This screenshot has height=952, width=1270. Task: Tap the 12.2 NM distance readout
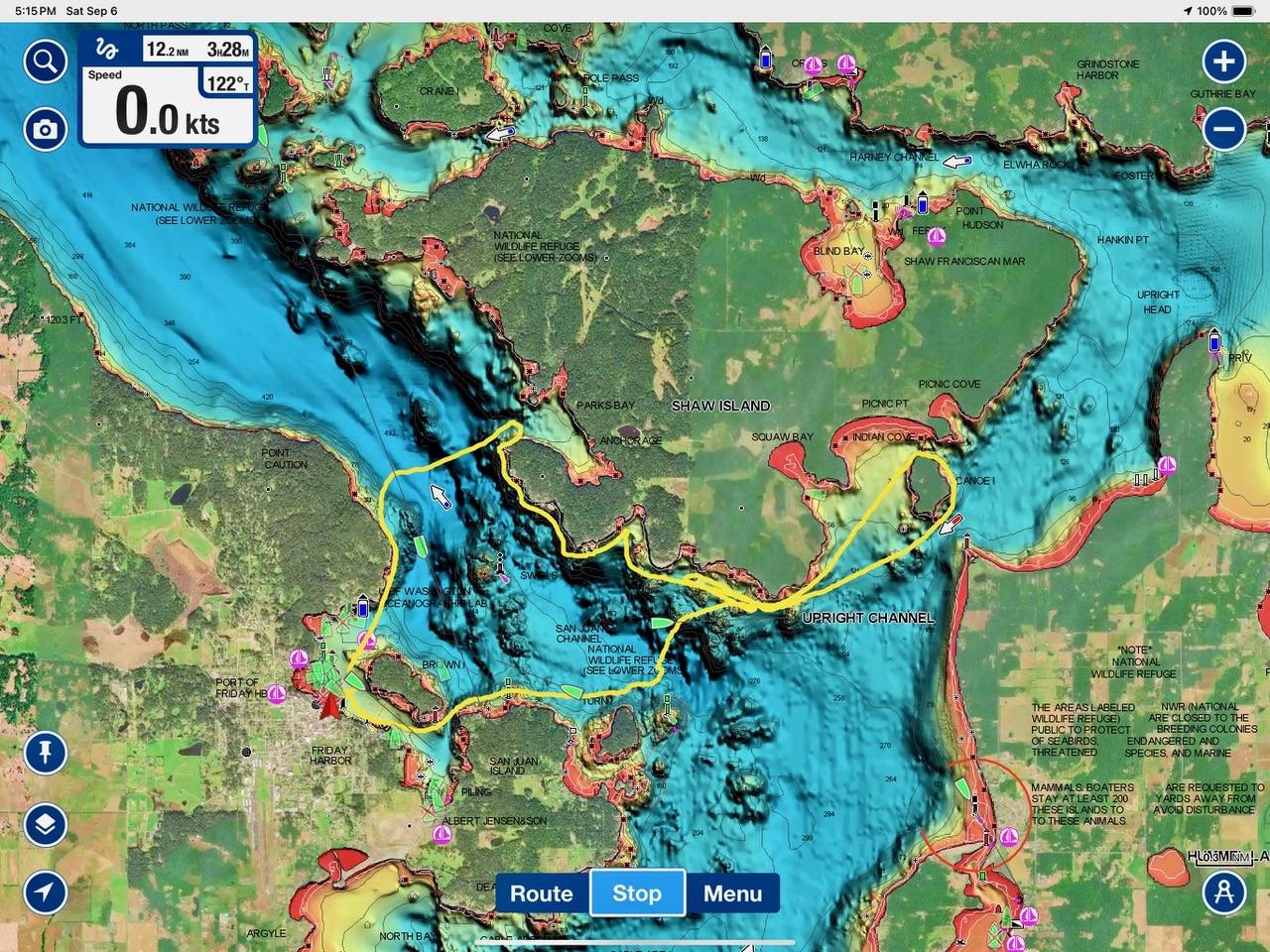168,50
